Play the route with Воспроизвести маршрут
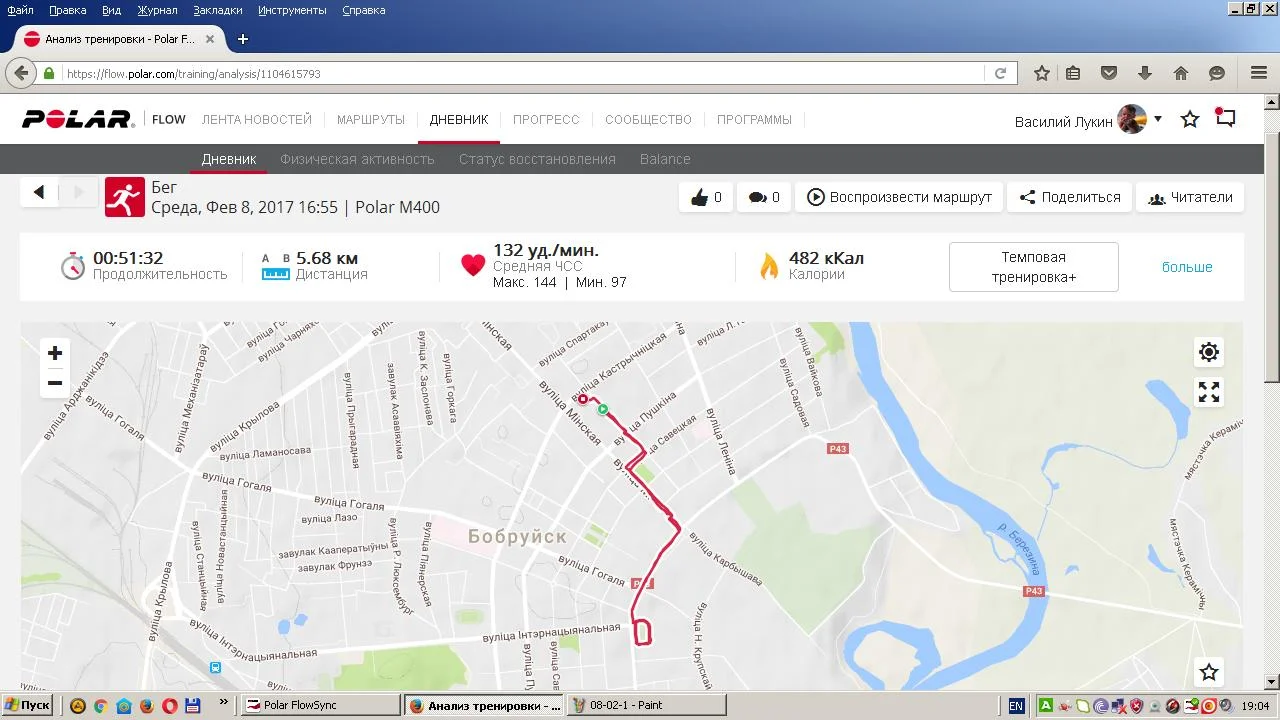 tap(899, 197)
